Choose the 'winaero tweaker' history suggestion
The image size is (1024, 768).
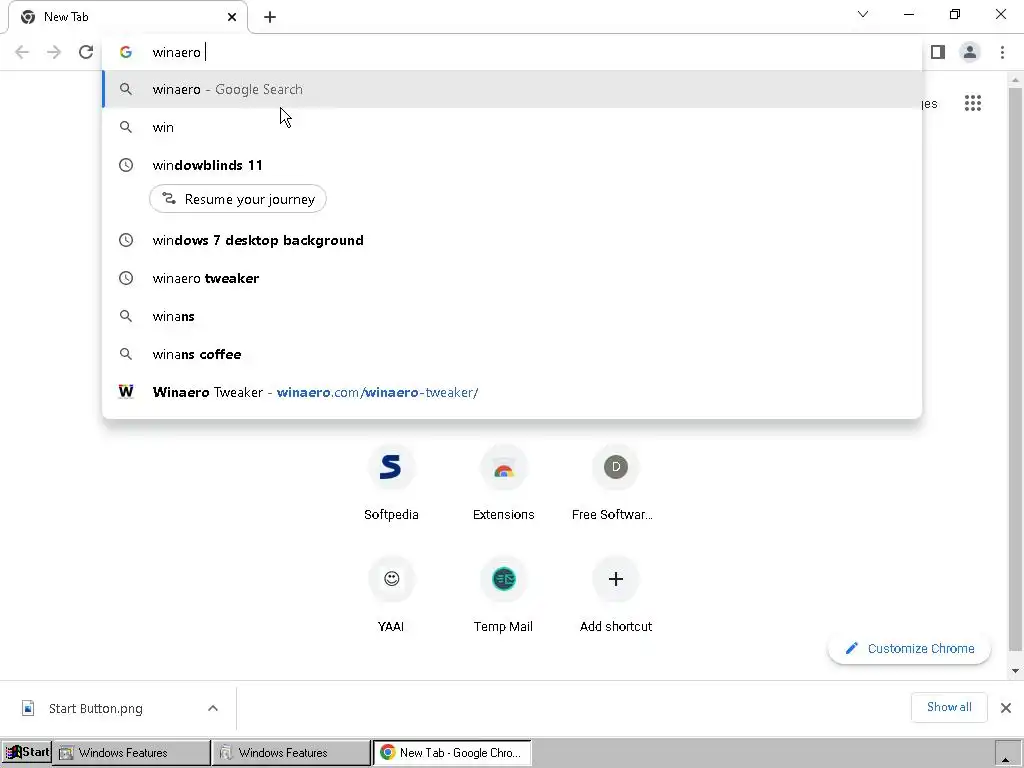coord(512,278)
